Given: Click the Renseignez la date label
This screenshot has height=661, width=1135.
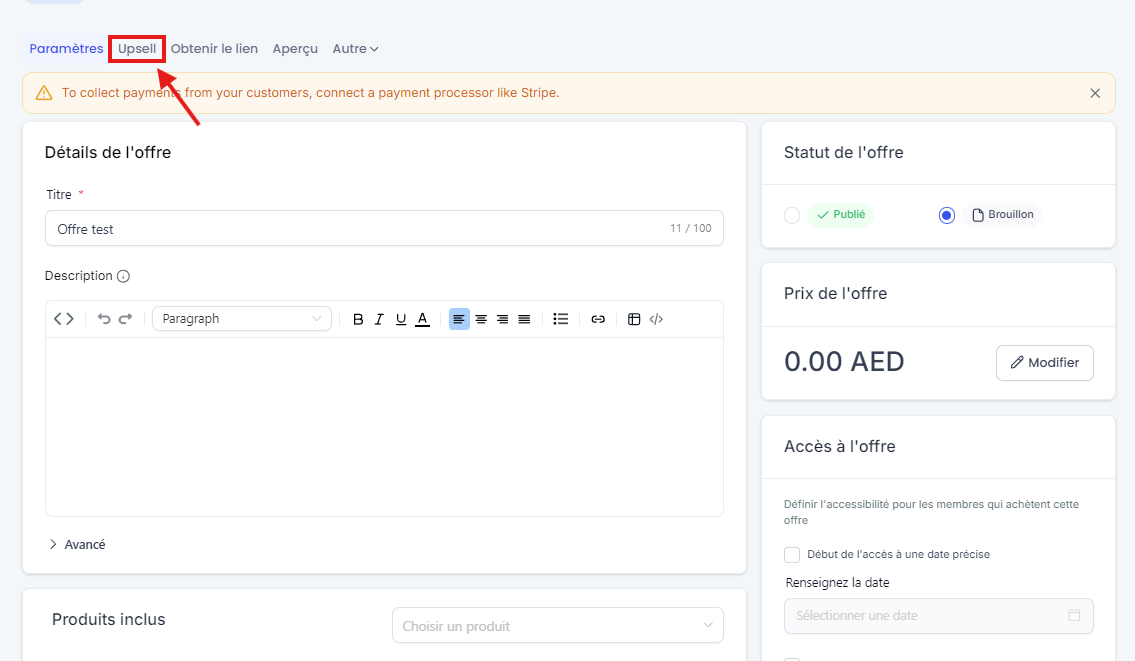Looking at the screenshot, I should pos(837,583).
